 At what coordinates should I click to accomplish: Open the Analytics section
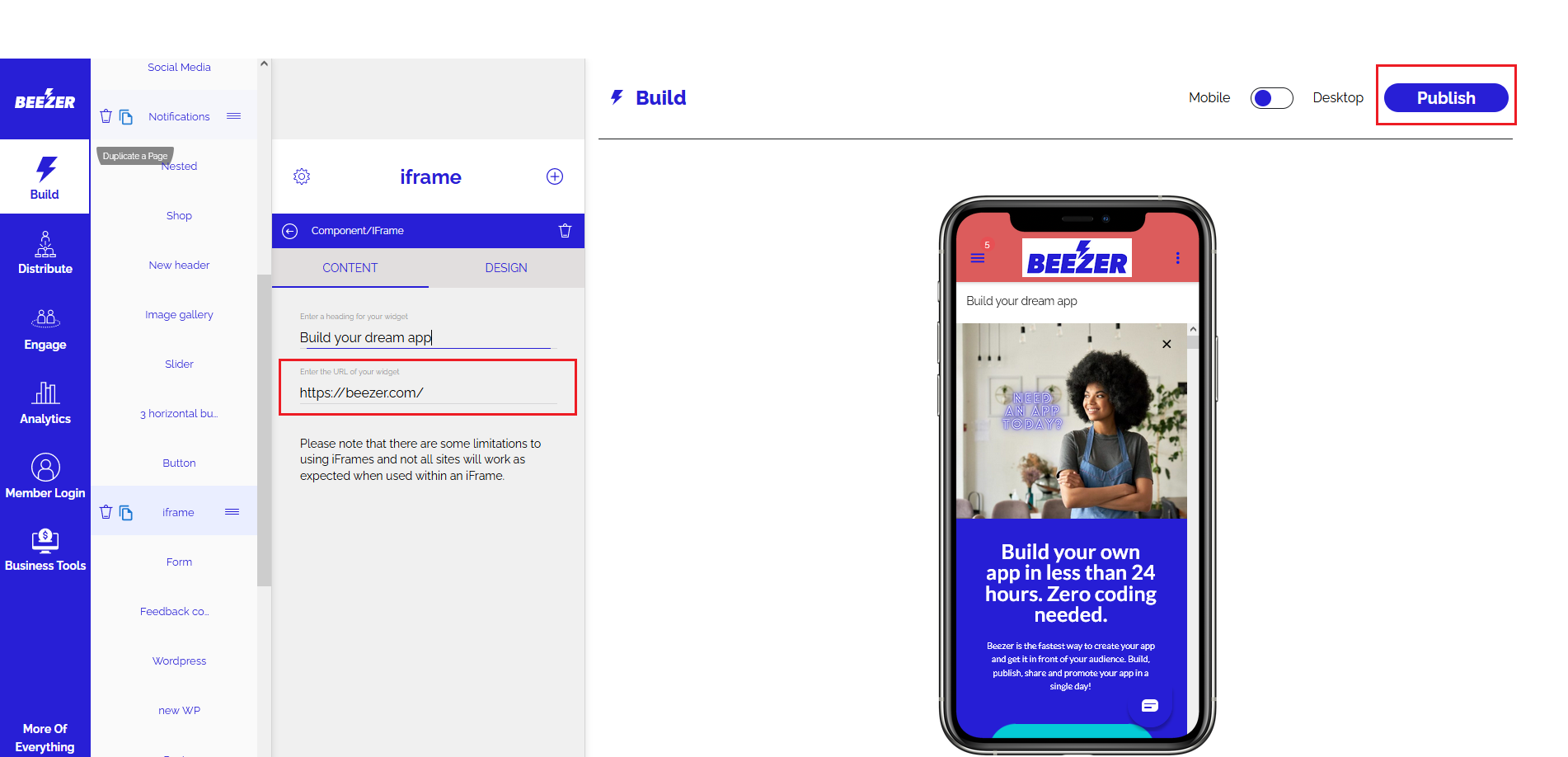pos(45,403)
